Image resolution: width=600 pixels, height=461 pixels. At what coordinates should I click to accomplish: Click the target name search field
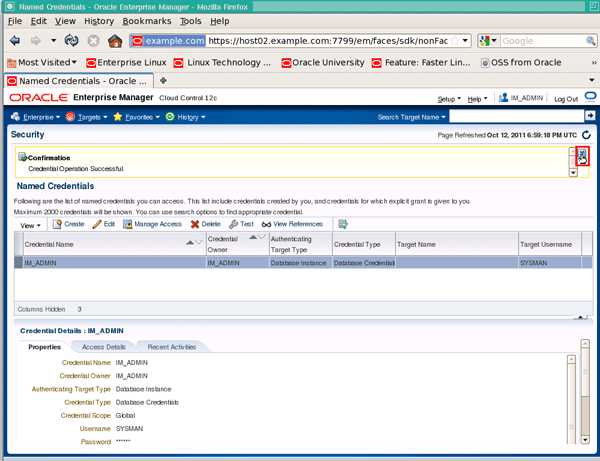pos(517,116)
